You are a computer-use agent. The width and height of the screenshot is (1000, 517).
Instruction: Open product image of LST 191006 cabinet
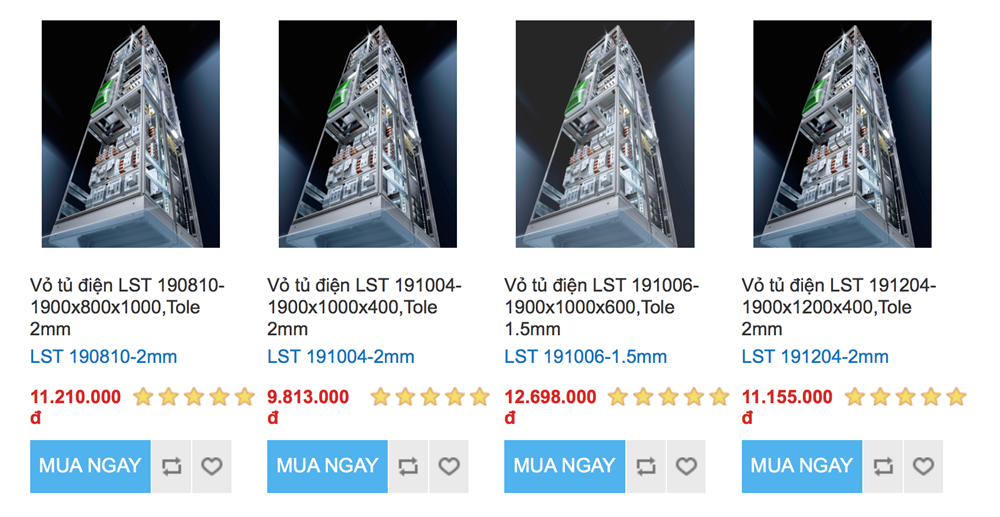(x=605, y=134)
